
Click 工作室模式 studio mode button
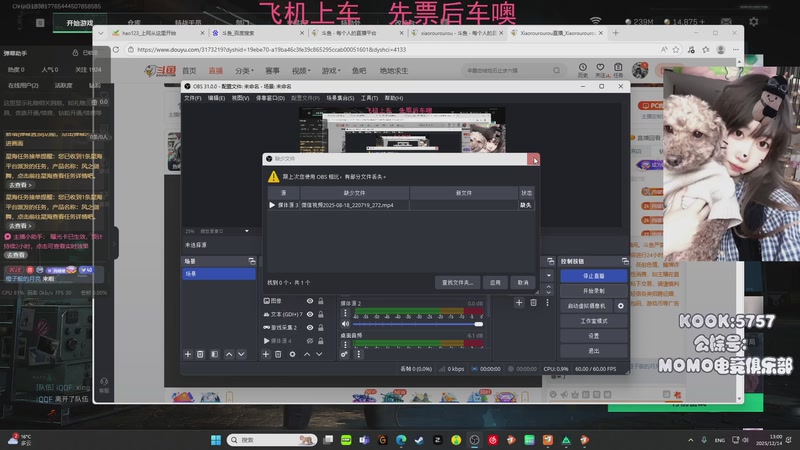click(x=594, y=321)
